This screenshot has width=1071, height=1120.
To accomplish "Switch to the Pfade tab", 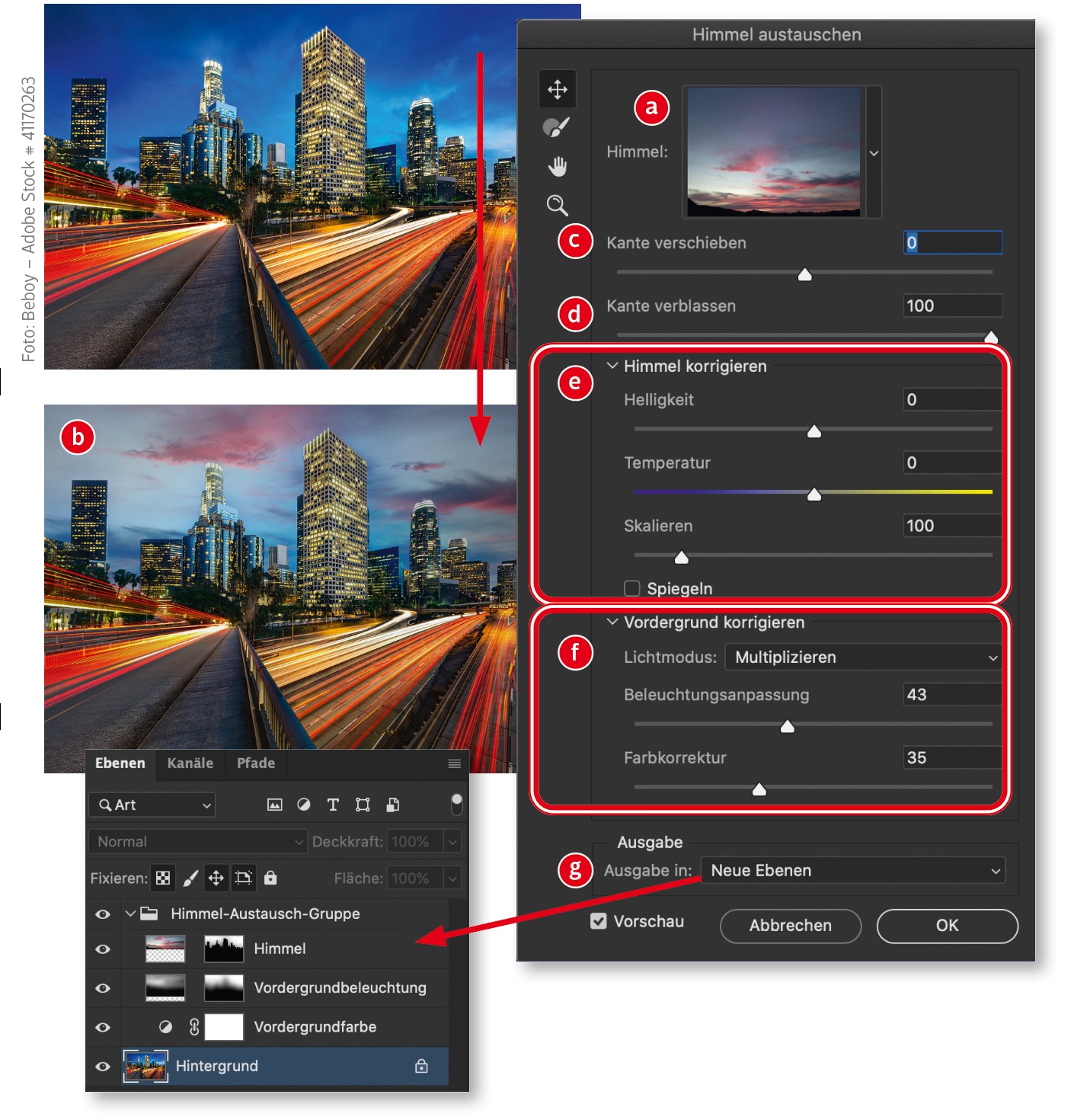I will tap(255, 763).
